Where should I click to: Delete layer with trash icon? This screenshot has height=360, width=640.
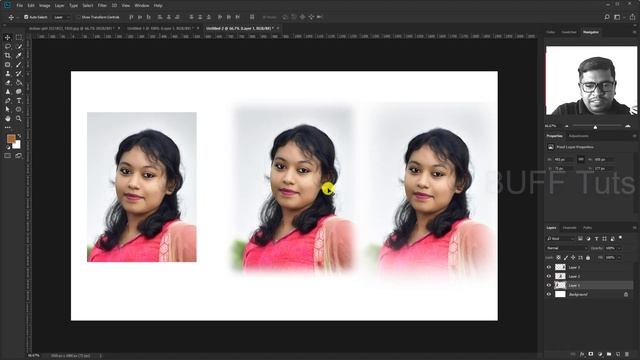point(627,354)
